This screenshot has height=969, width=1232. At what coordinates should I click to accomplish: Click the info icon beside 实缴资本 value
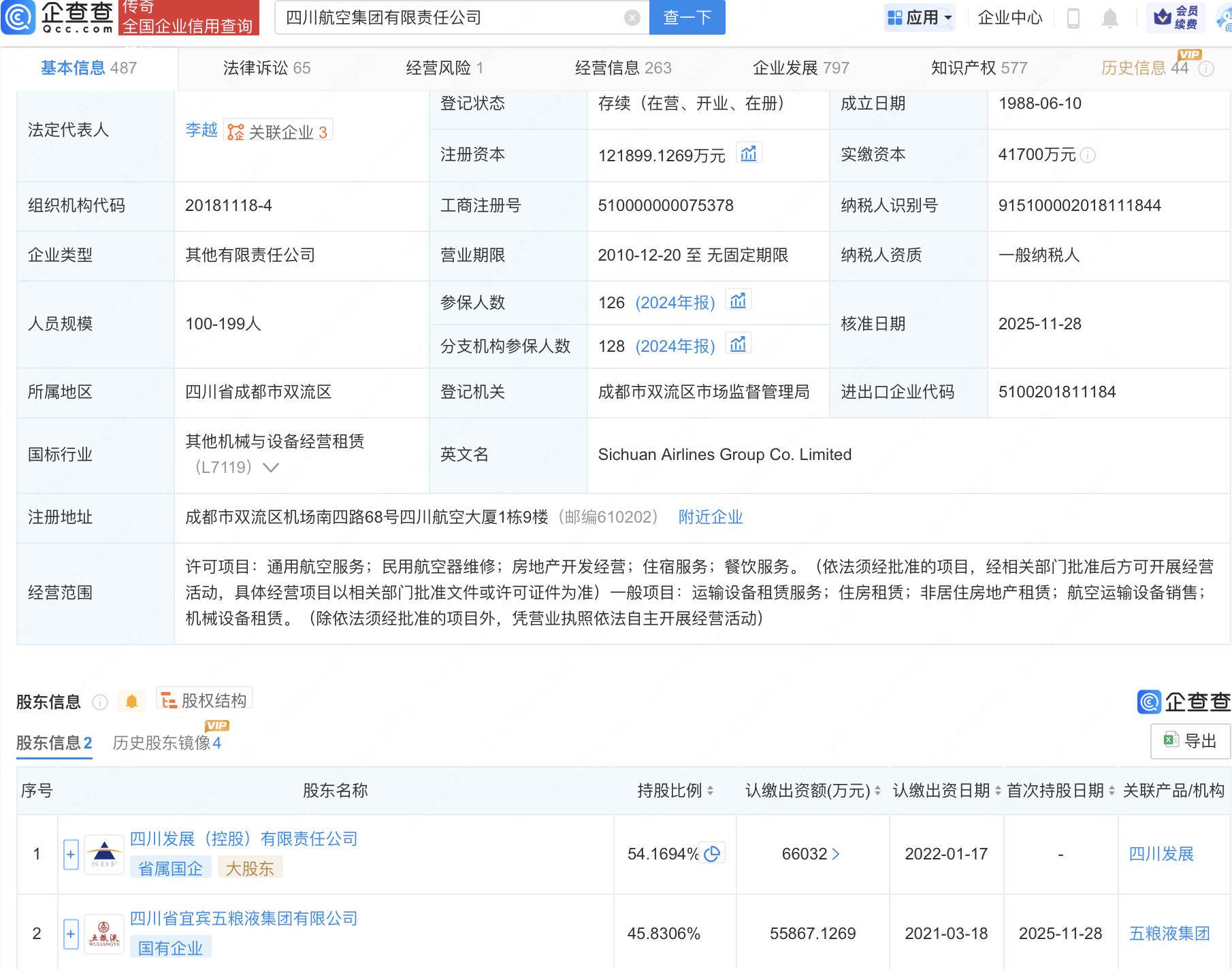1088,155
